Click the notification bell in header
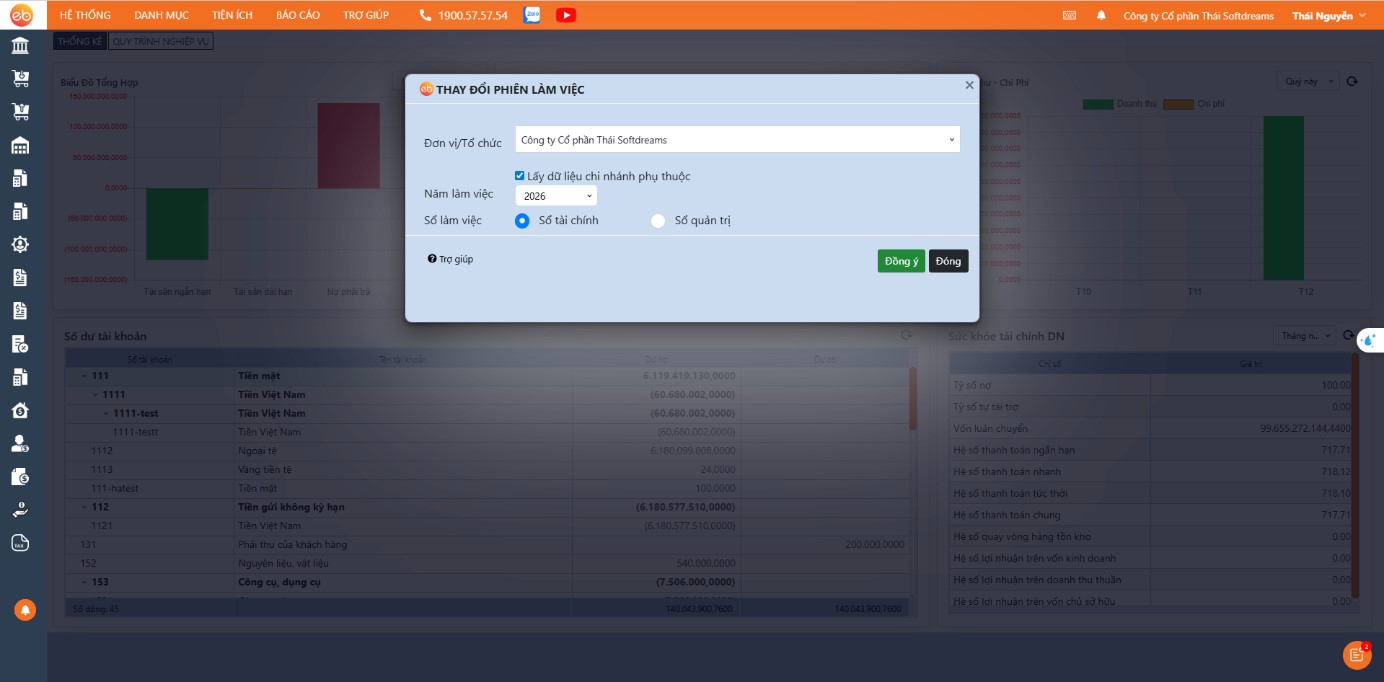This screenshot has width=1384, height=682. point(1101,16)
